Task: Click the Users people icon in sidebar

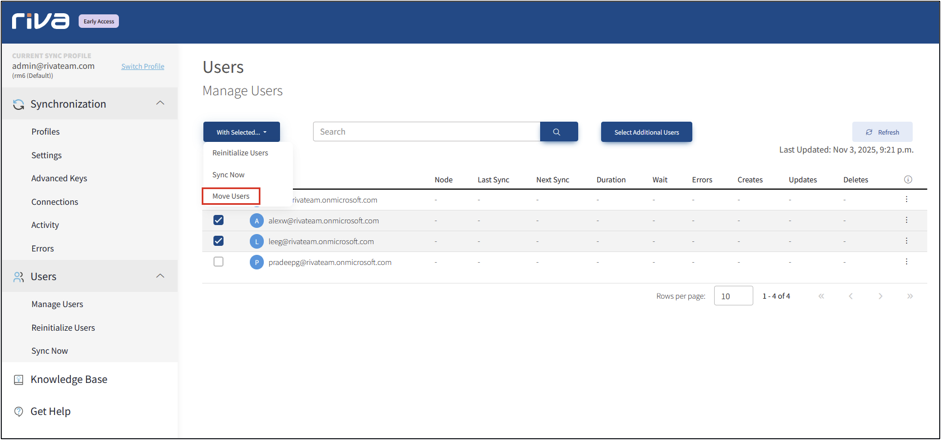Action: pos(19,277)
